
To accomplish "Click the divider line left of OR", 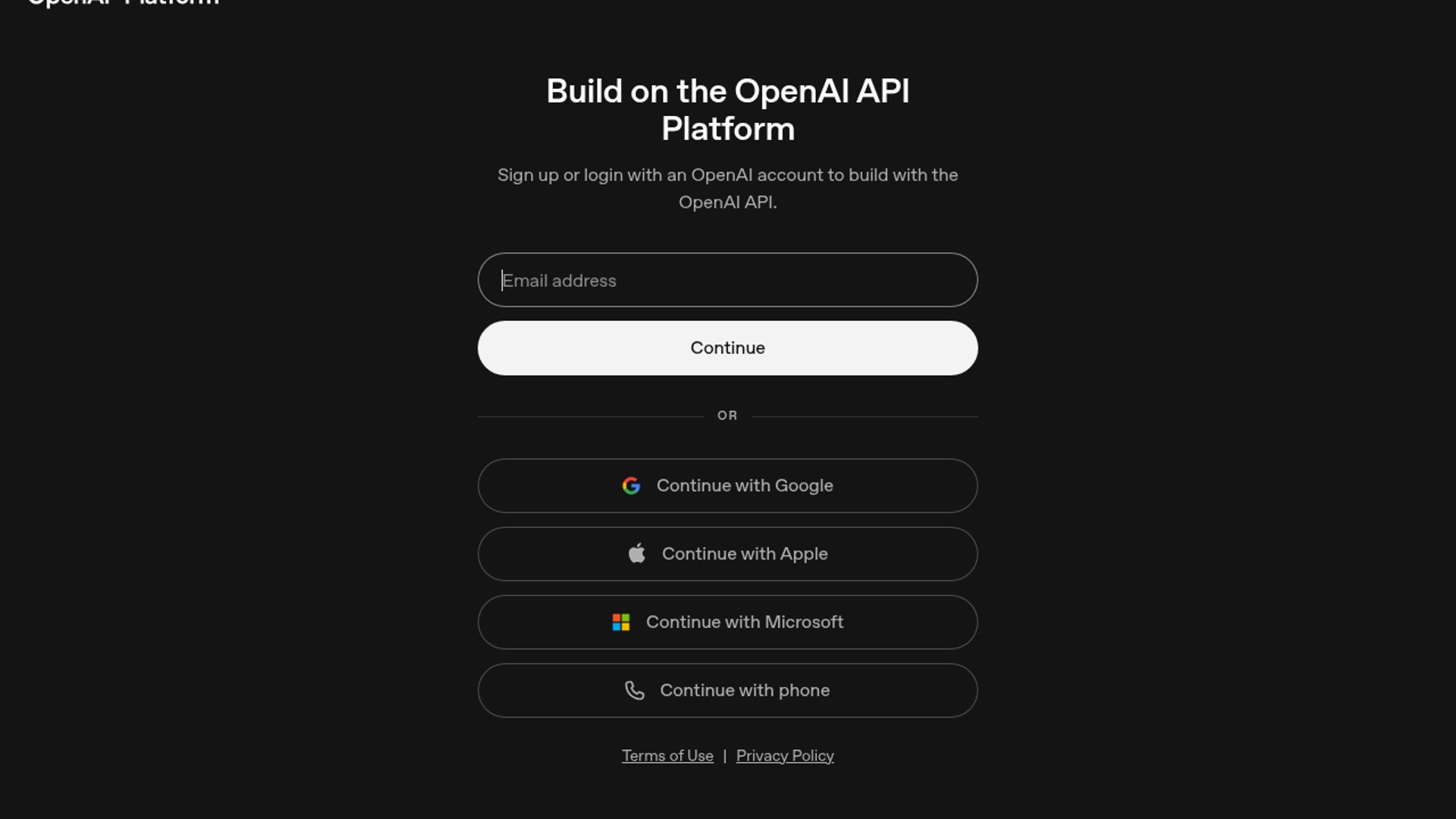I will pos(591,416).
